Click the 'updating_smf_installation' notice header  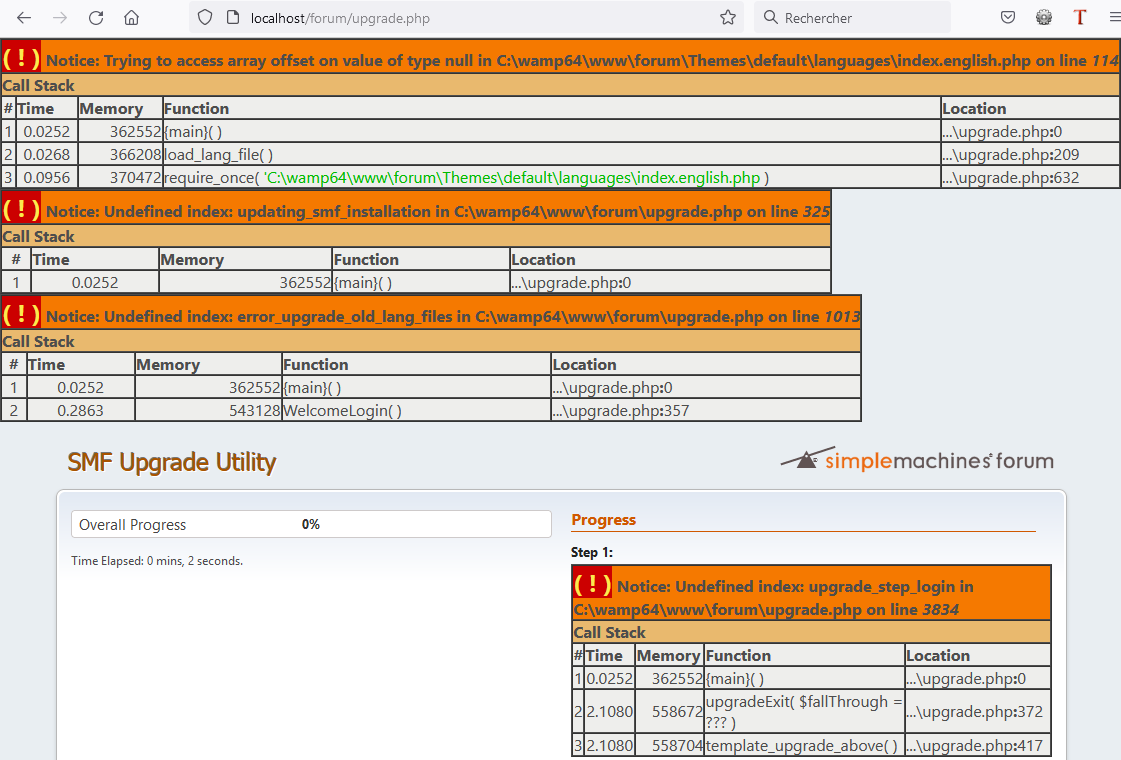point(416,209)
